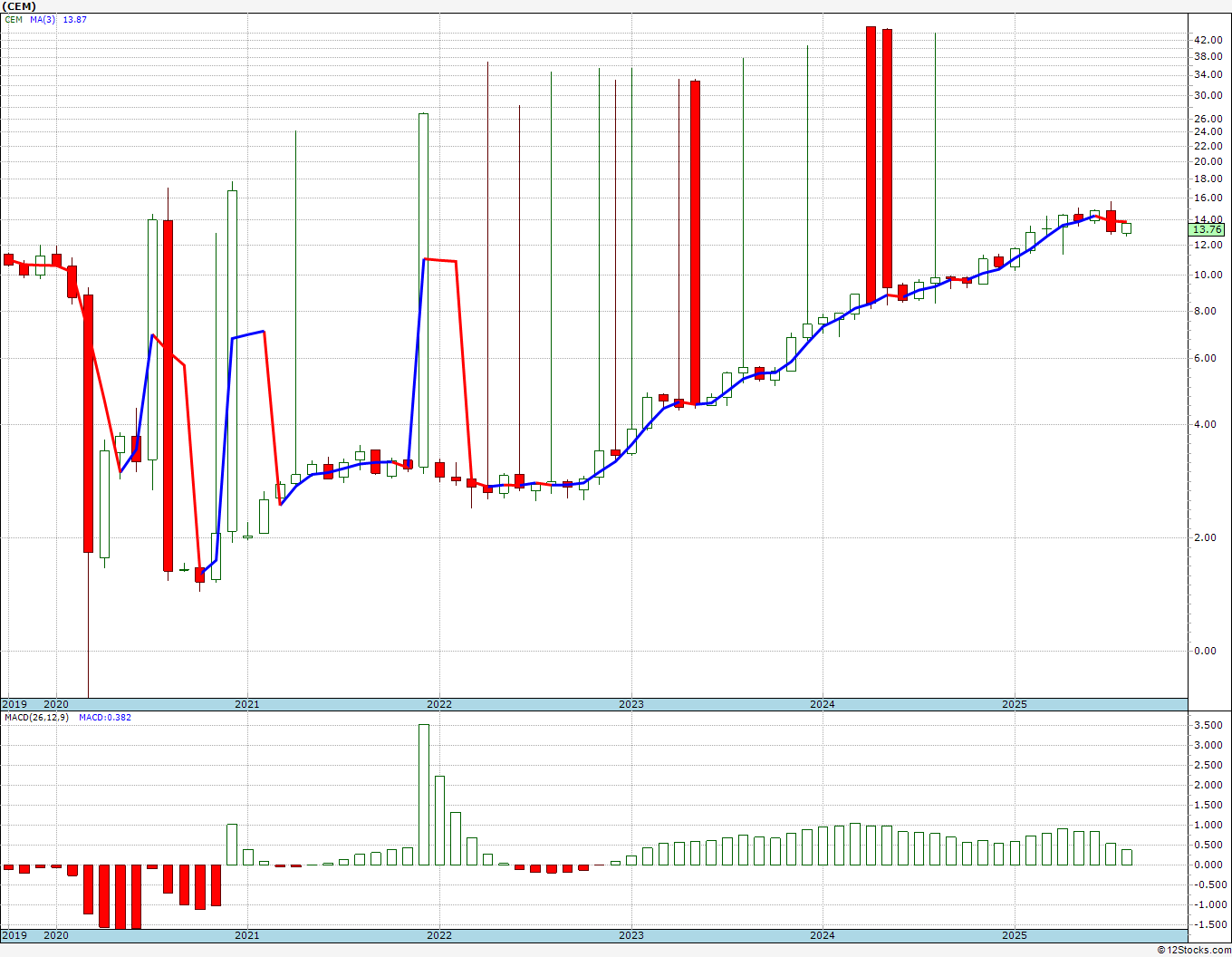
Task: Click the 20.00 price axis label
Action: [x=1208, y=161]
